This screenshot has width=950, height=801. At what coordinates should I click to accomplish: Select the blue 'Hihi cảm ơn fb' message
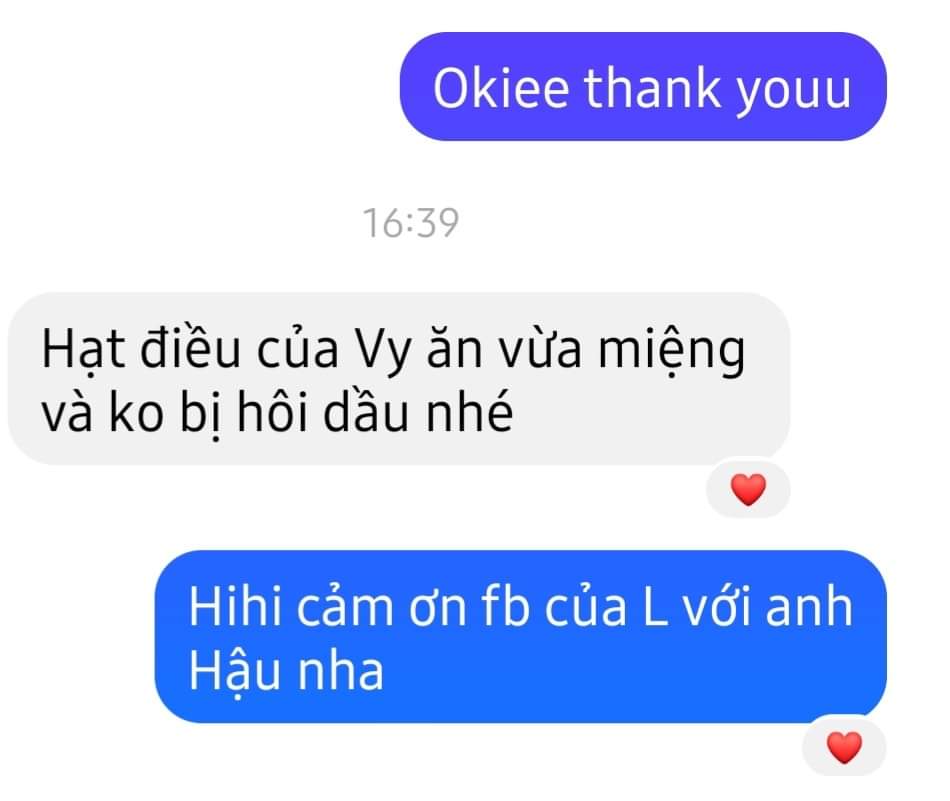pyautogui.click(x=520, y=636)
